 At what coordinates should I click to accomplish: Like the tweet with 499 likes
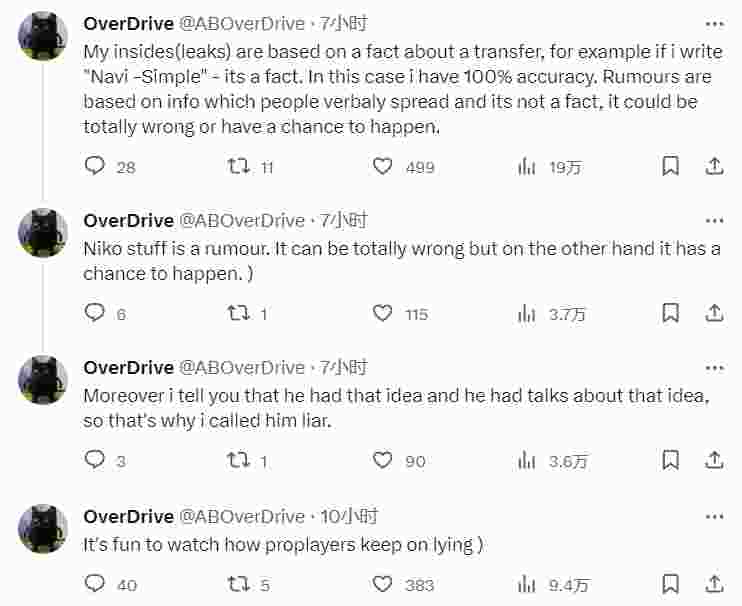pos(383,166)
